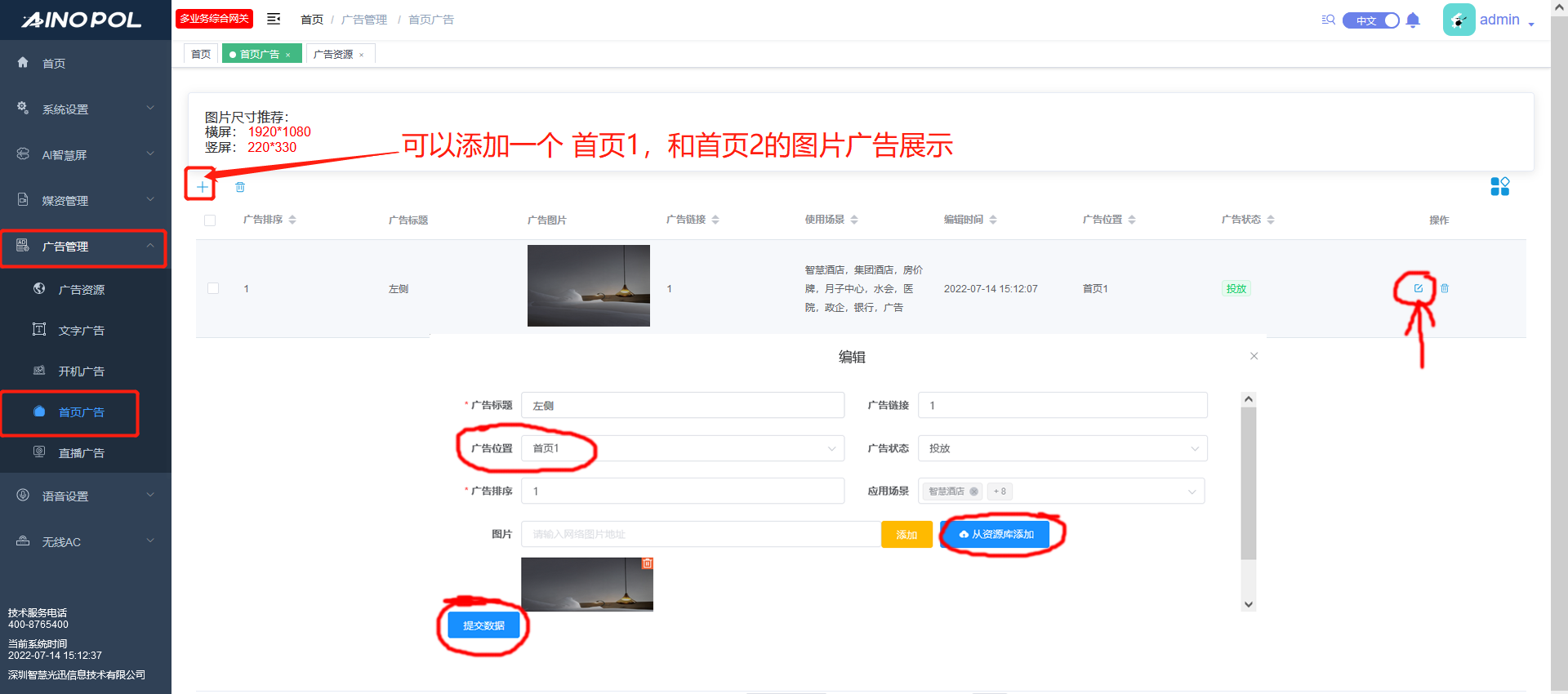Click the 从资源库添加 button

pos(996,534)
